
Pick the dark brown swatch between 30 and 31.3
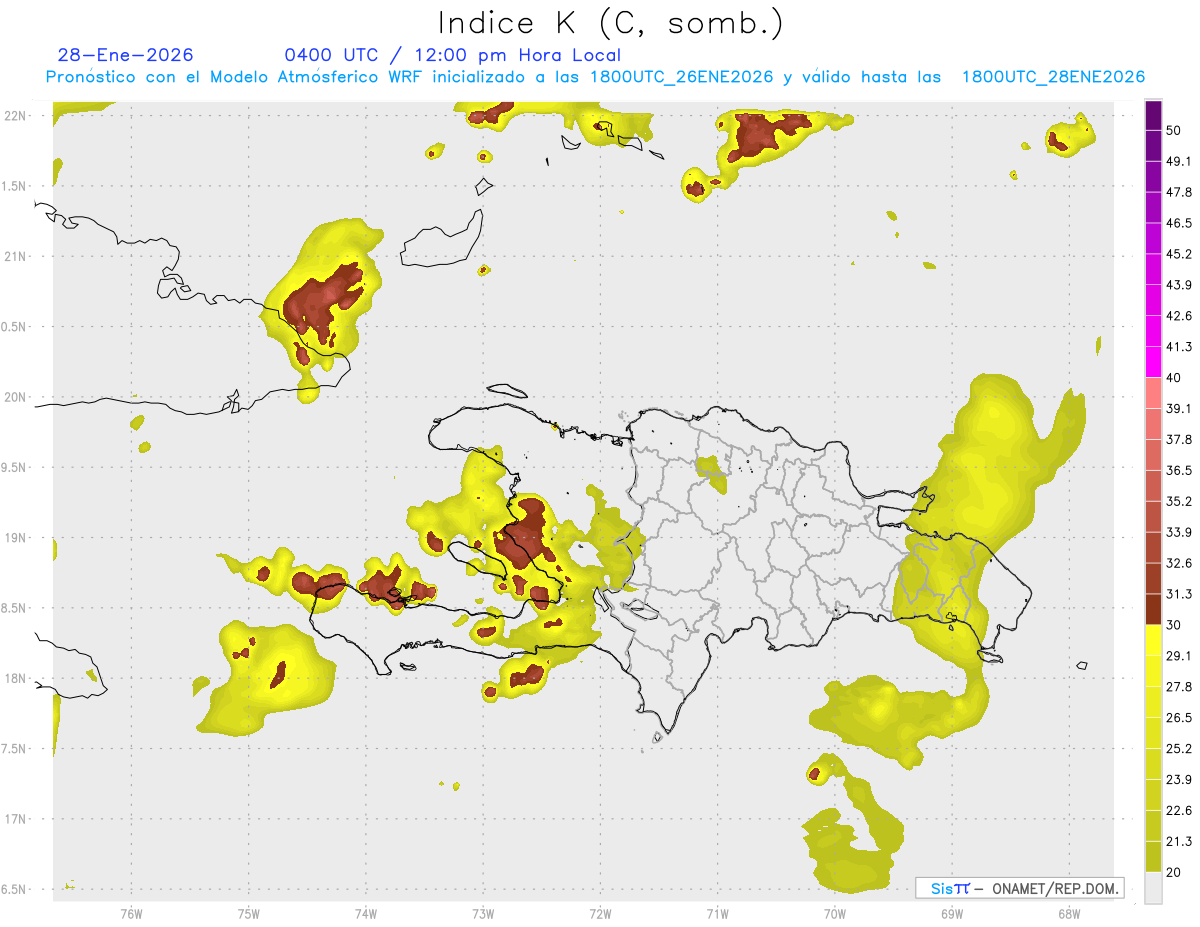pos(1153,609)
